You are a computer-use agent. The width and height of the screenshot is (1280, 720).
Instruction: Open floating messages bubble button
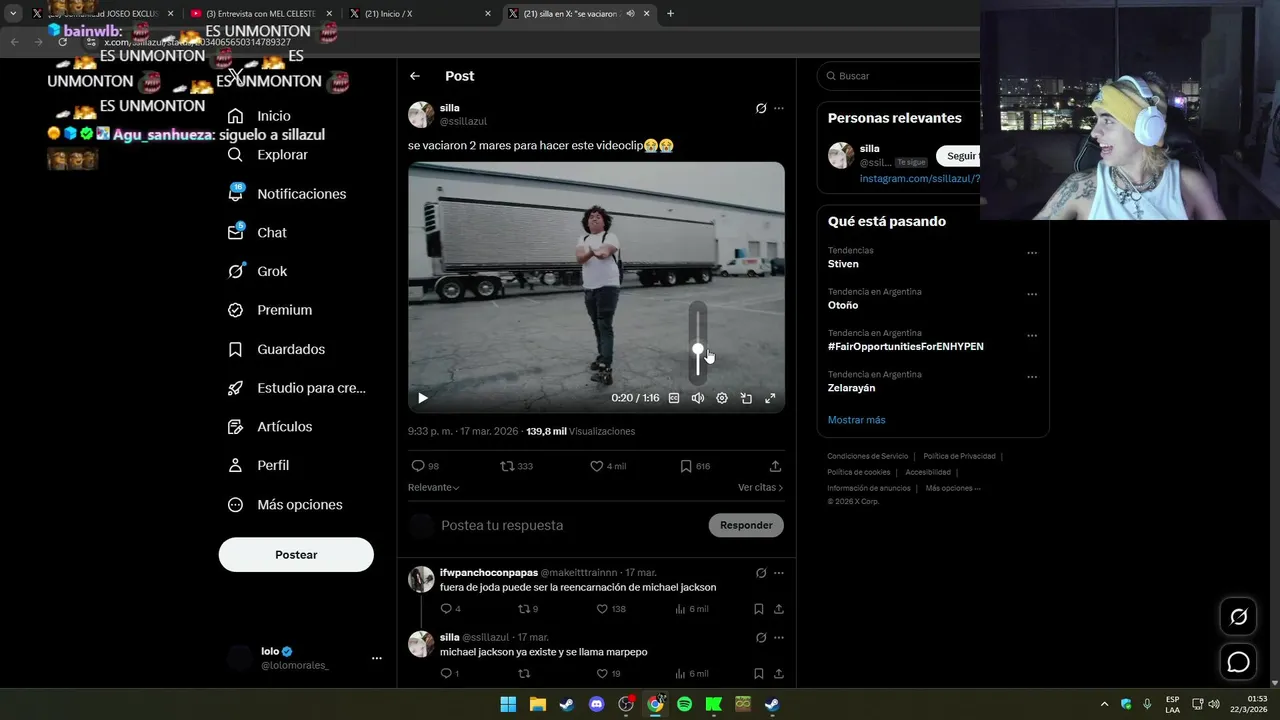(x=1238, y=662)
